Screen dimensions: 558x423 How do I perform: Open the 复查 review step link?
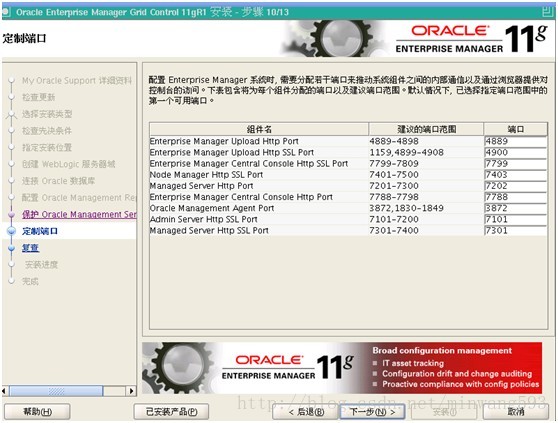(30, 248)
